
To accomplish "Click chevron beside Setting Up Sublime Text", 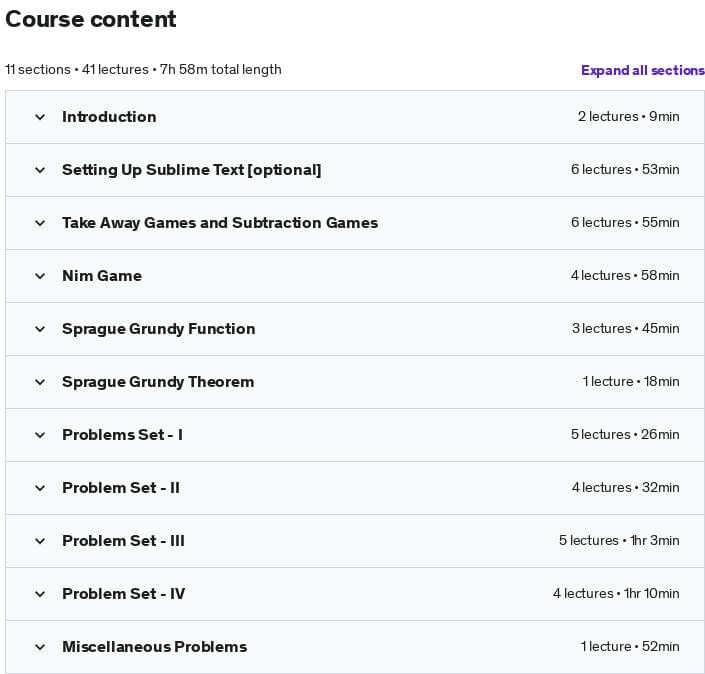I will tap(40, 170).
